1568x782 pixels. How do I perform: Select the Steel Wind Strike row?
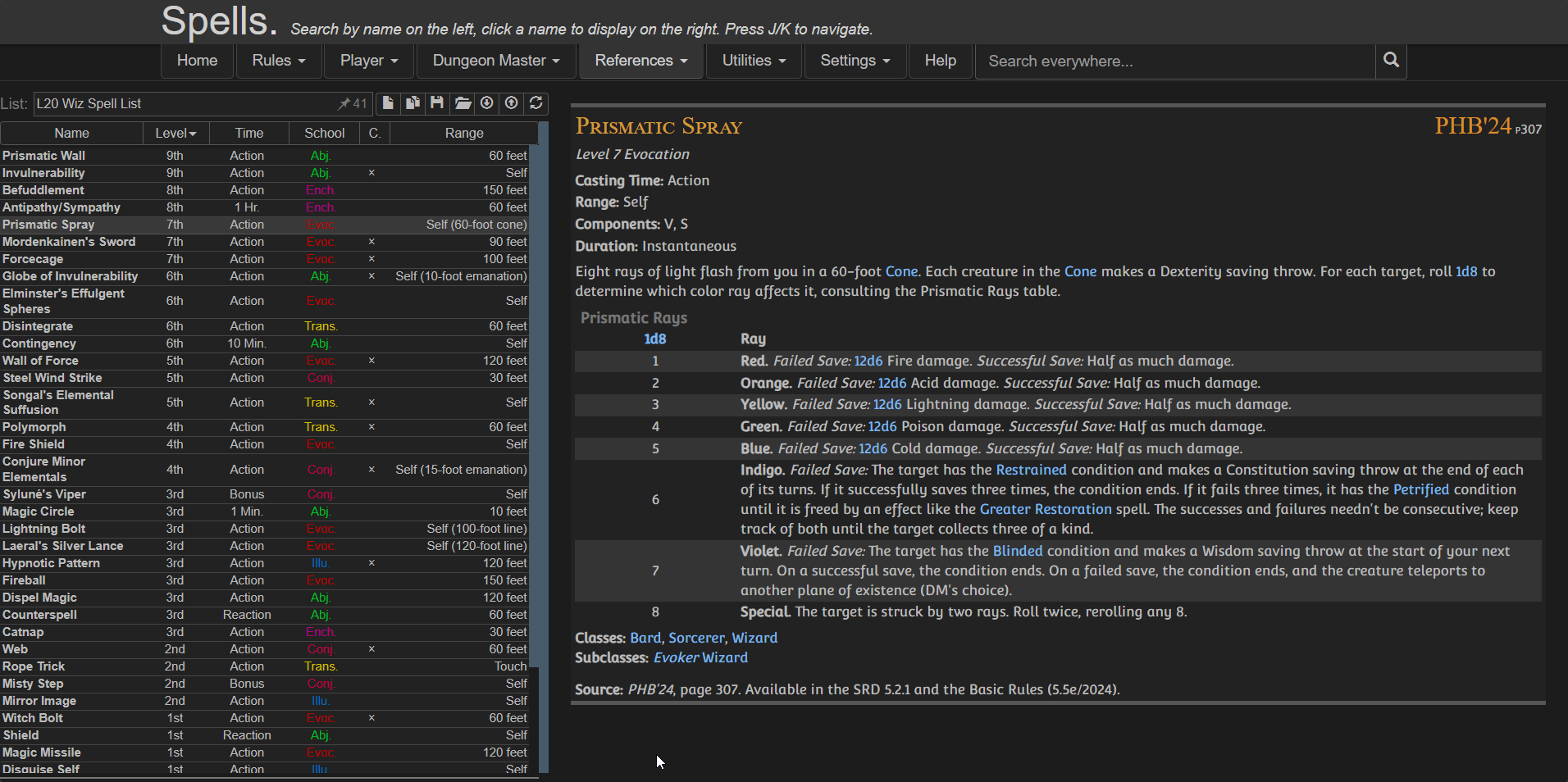pos(265,378)
